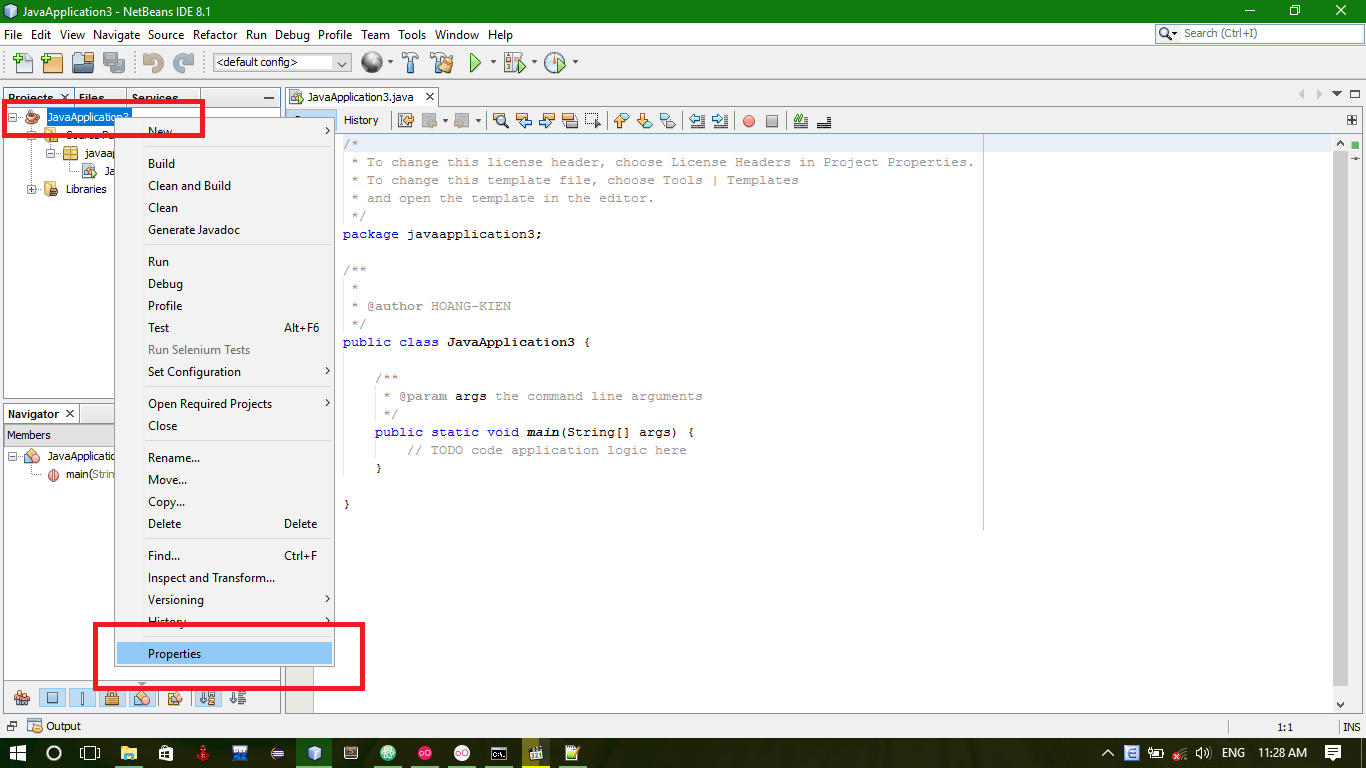The width and height of the screenshot is (1366, 768).
Task: Click the Previous Bookmark icon
Action: coord(621,121)
